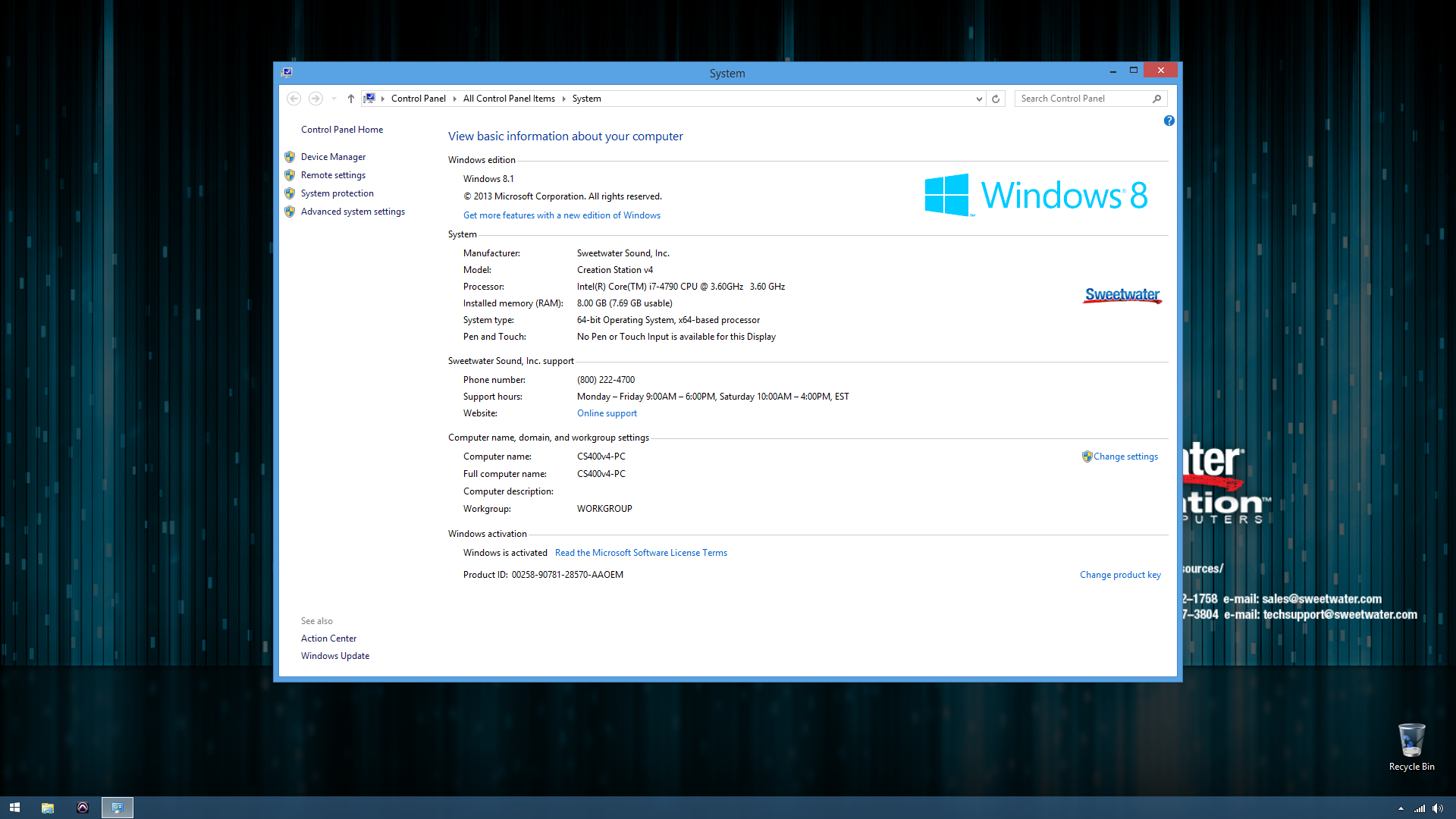Open Control Panel breadcrumb
This screenshot has width=1456, height=819.
tap(419, 99)
